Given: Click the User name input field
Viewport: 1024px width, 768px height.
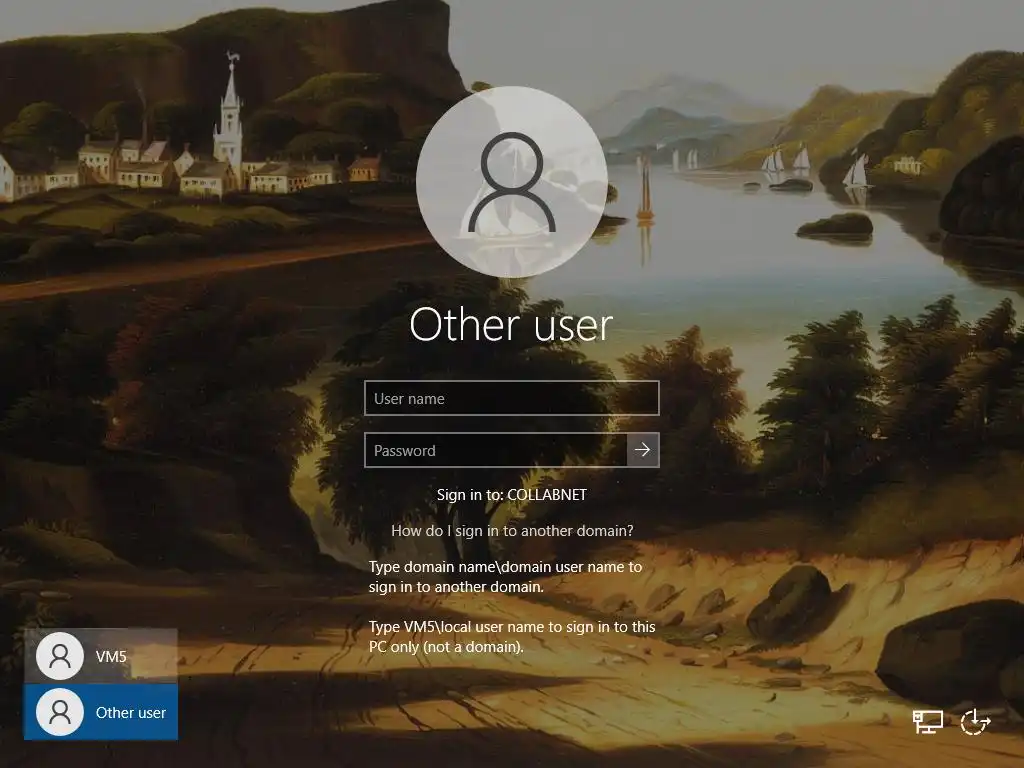Looking at the screenshot, I should 511,398.
